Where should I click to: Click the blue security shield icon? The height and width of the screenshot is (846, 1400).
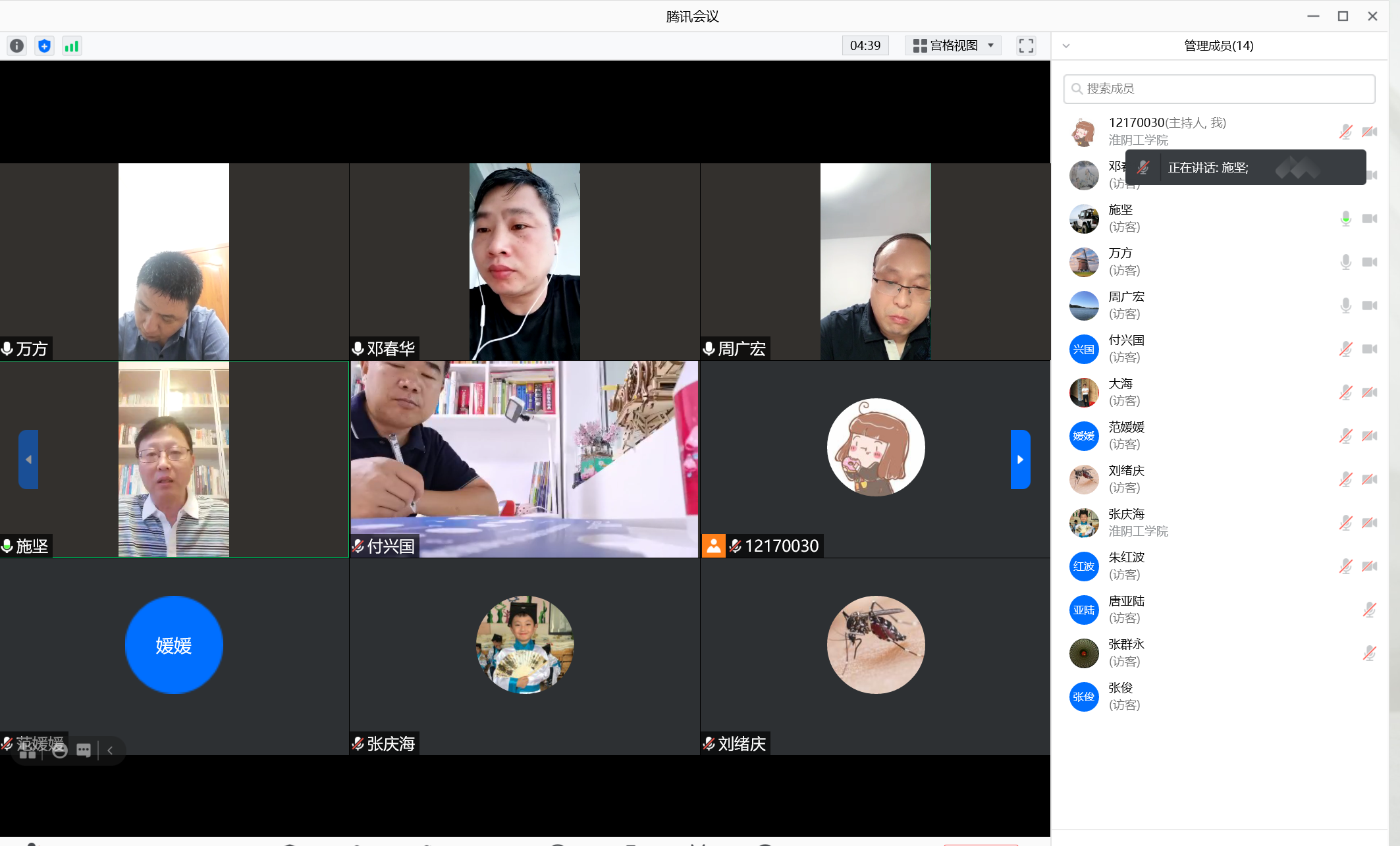click(x=44, y=45)
